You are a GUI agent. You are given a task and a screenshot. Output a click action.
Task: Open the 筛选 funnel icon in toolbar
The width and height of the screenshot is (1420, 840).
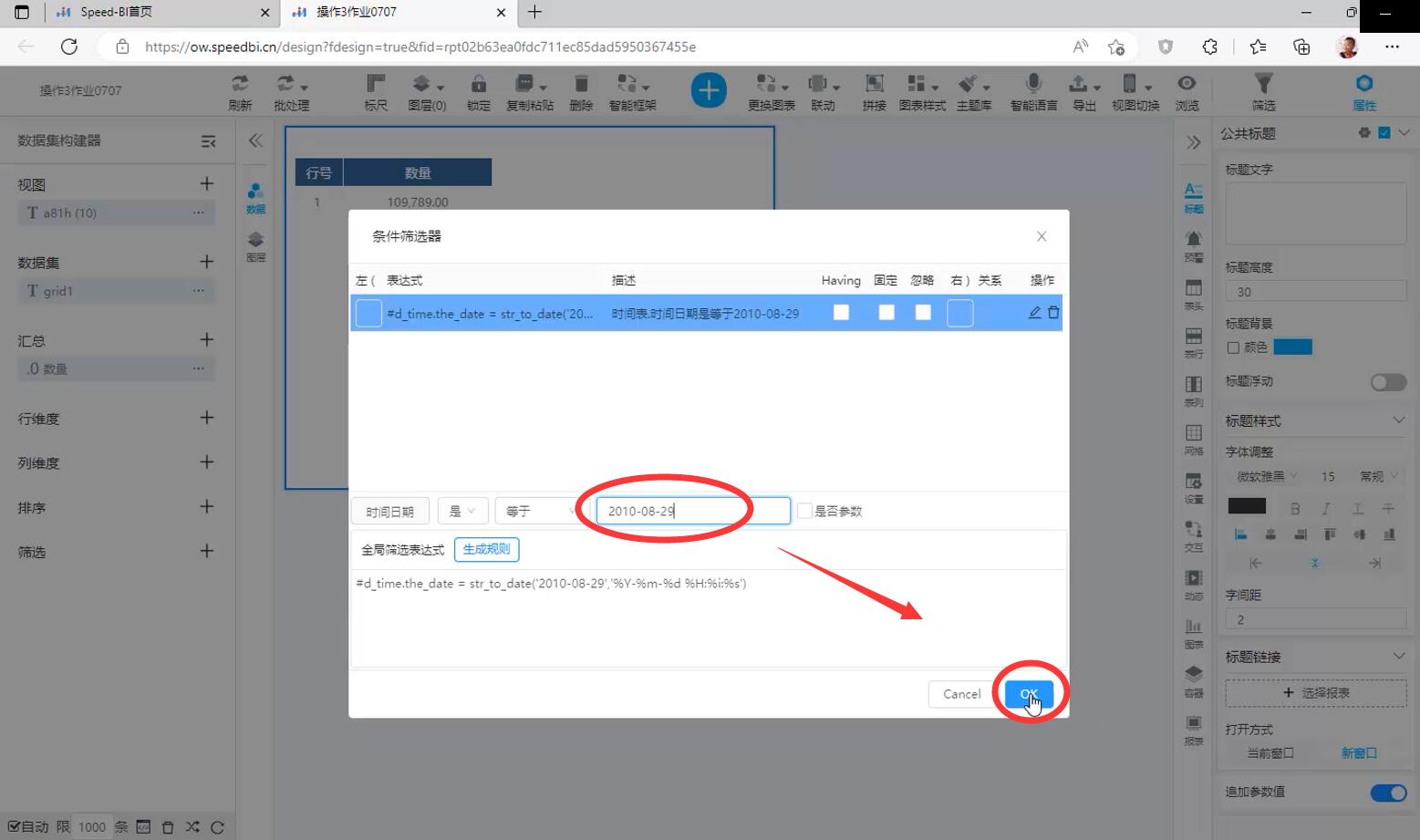(1263, 84)
